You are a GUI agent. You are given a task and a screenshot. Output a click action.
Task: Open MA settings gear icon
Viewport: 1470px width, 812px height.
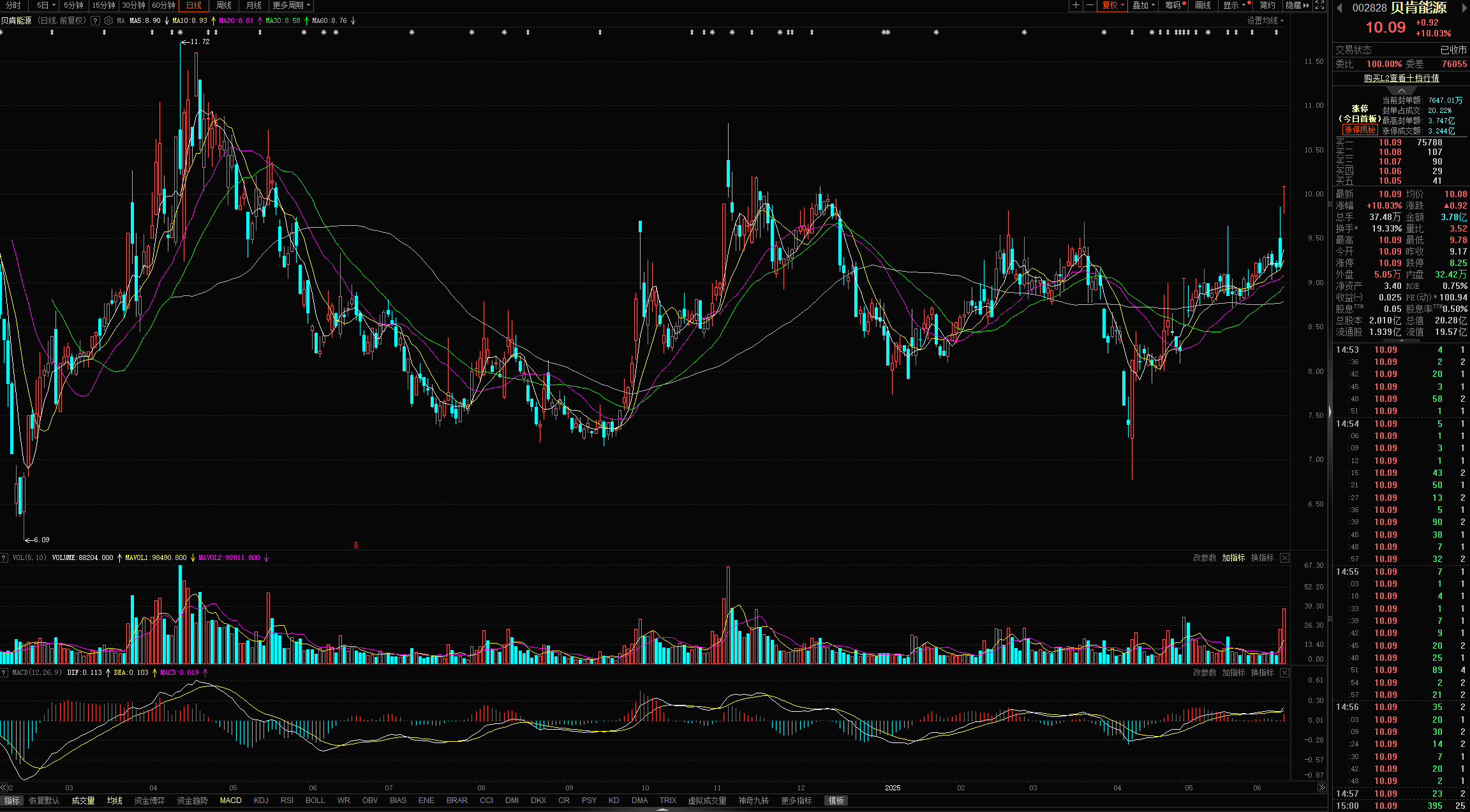pos(108,20)
